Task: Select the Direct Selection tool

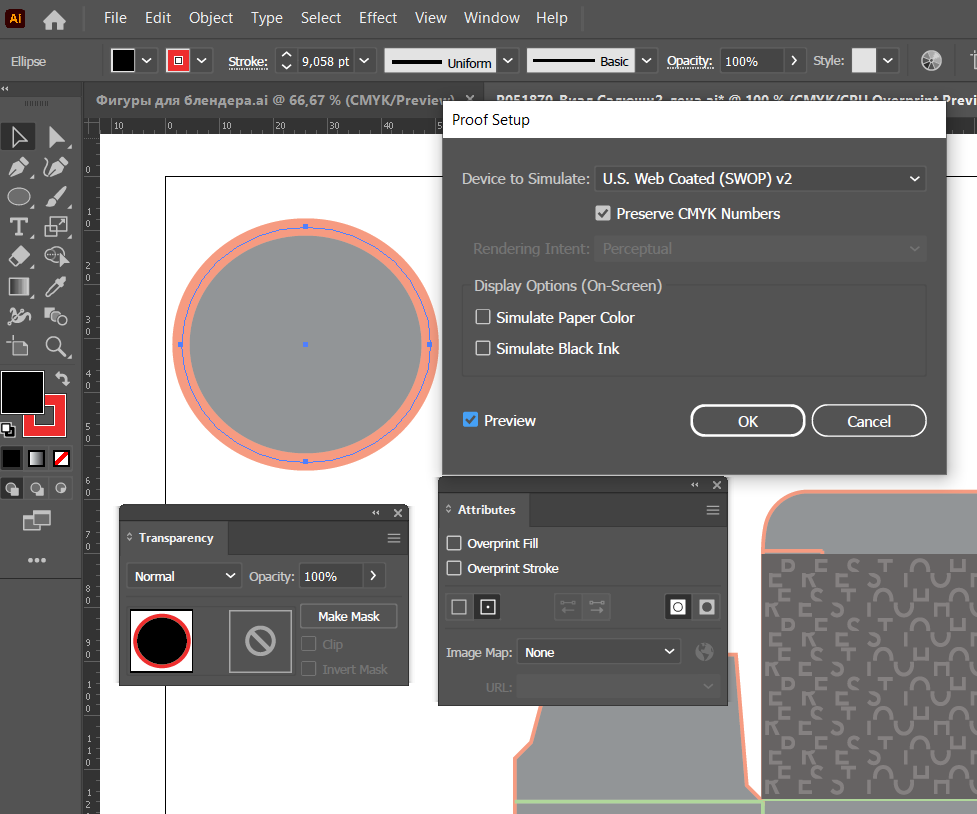Action: pyautogui.click(x=57, y=137)
